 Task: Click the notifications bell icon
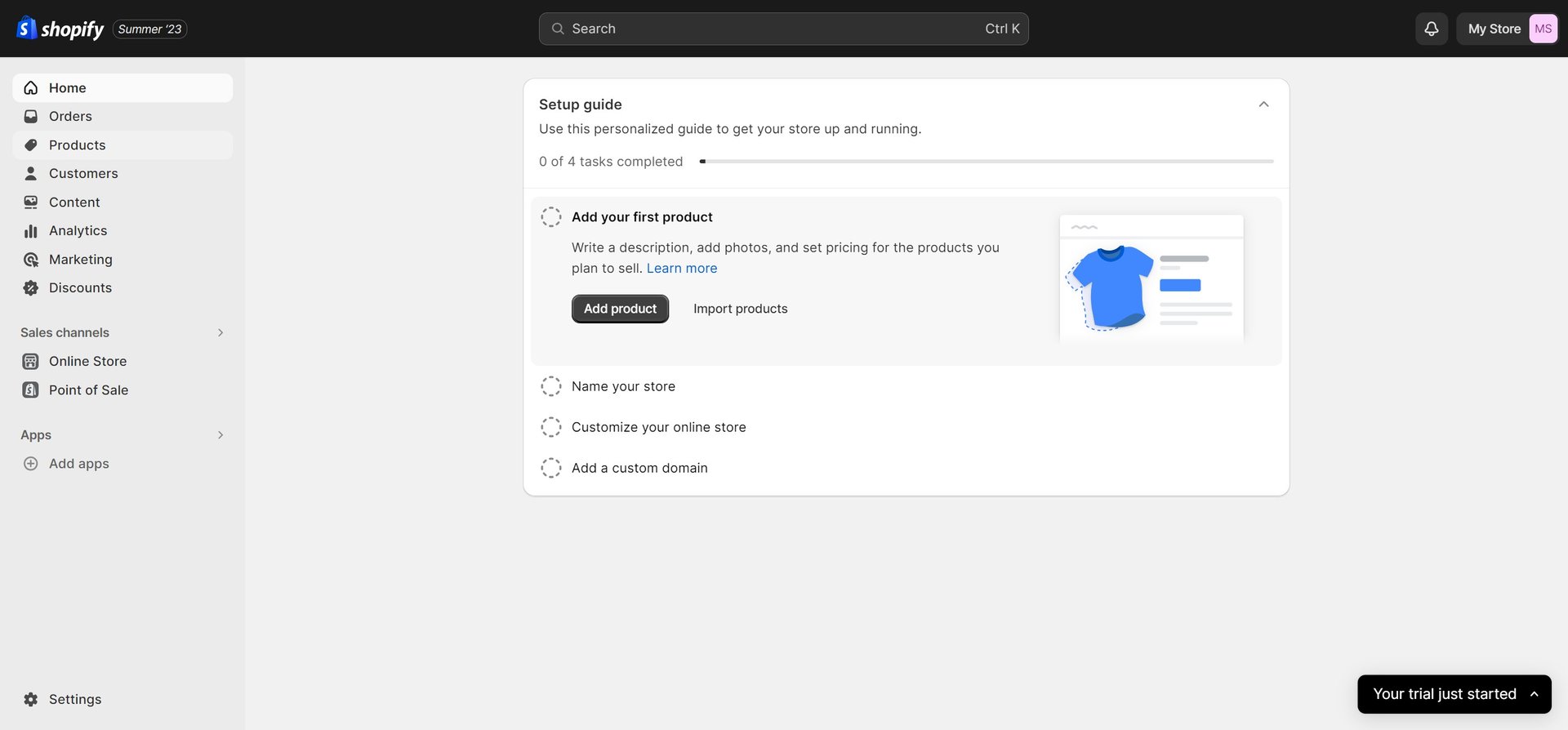[1431, 29]
